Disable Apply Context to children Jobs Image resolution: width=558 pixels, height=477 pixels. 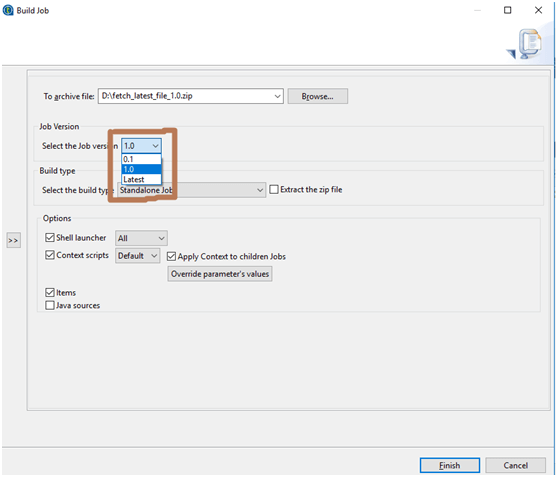pos(171,256)
